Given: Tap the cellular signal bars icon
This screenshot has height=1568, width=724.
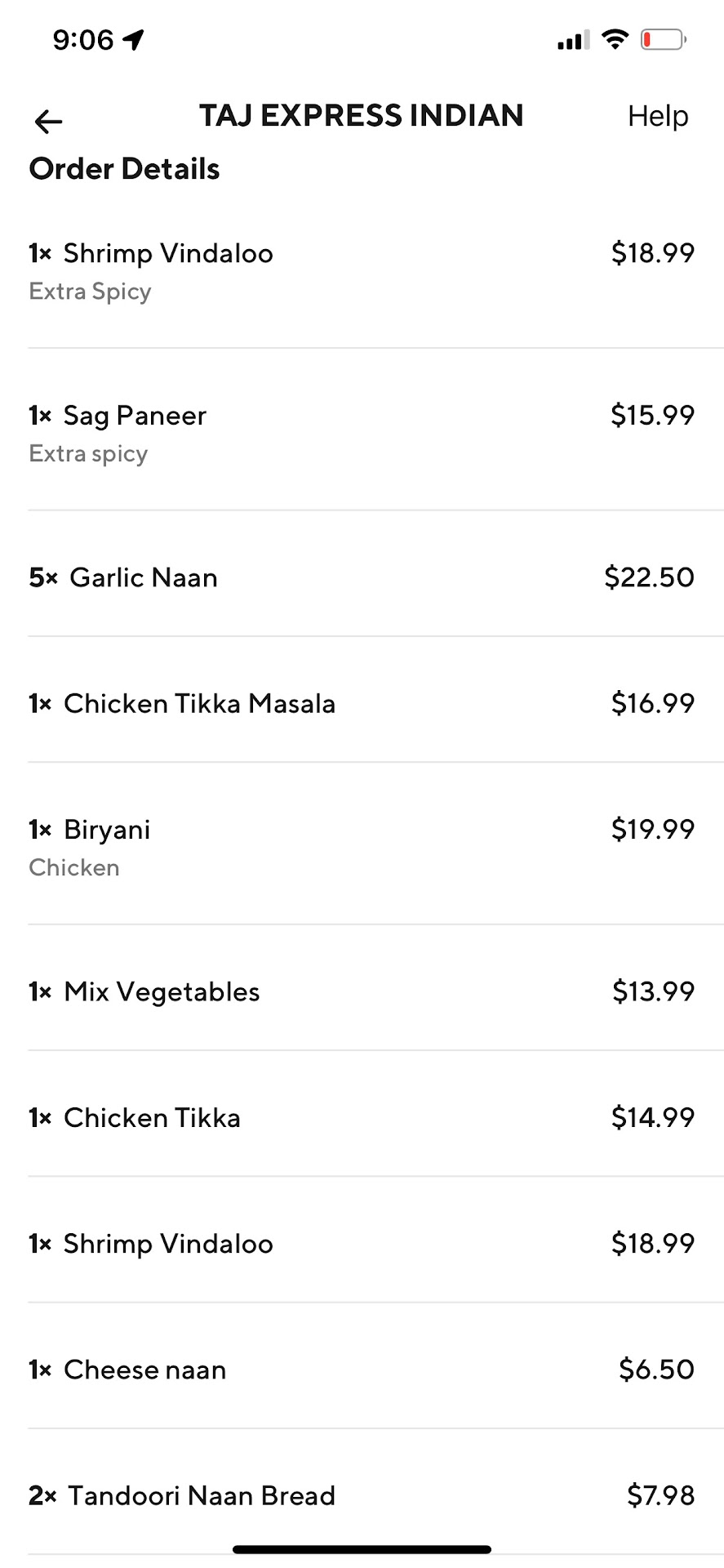Looking at the screenshot, I should click(x=573, y=40).
